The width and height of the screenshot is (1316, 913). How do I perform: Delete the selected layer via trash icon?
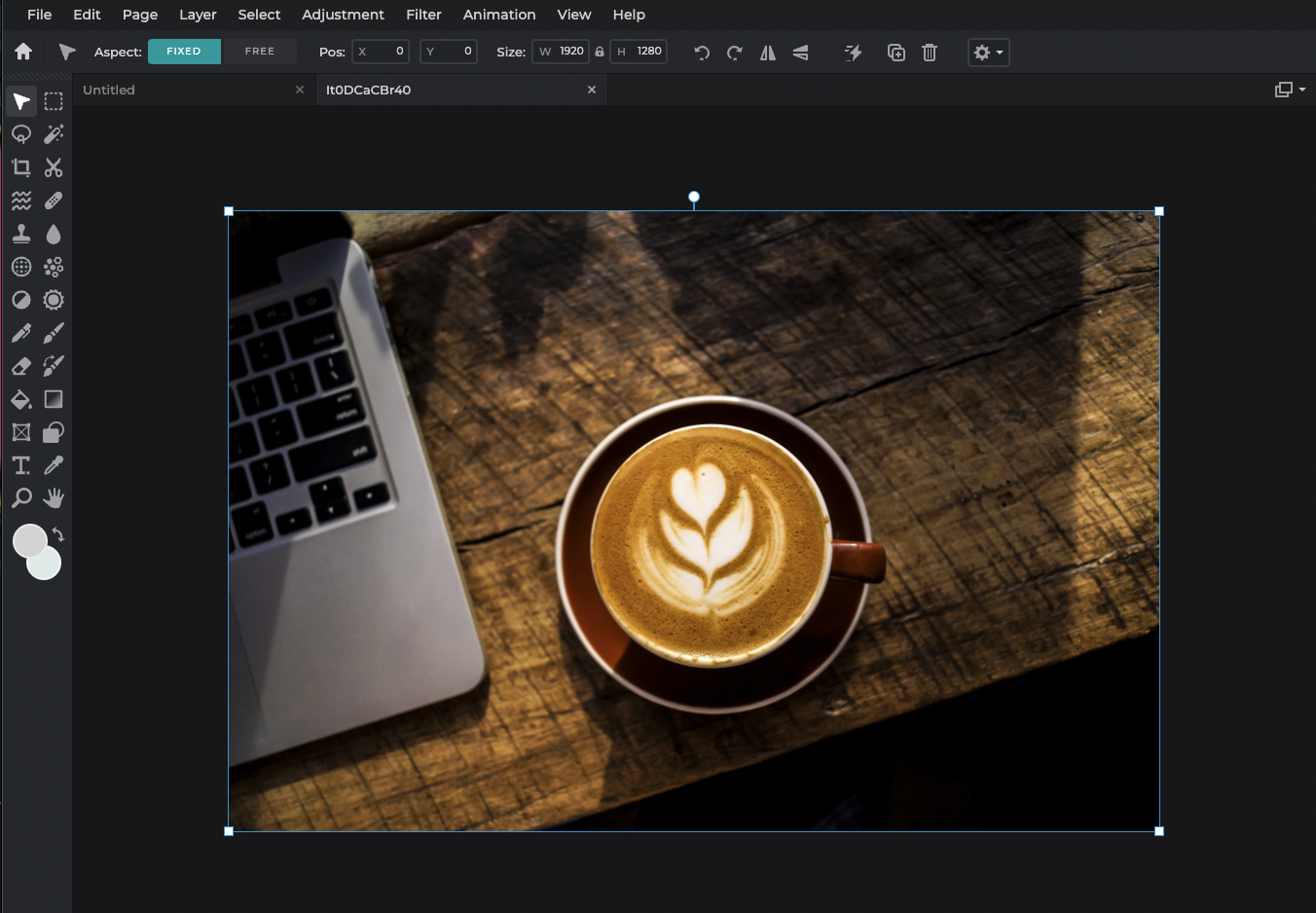point(929,53)
